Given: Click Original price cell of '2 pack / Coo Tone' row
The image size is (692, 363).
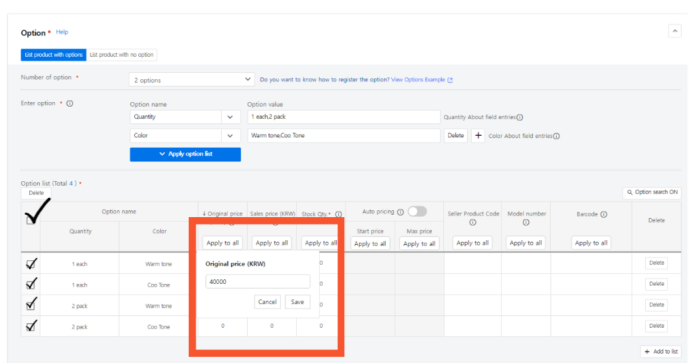Looking at the screenshot, I should (x=222, y=326).
